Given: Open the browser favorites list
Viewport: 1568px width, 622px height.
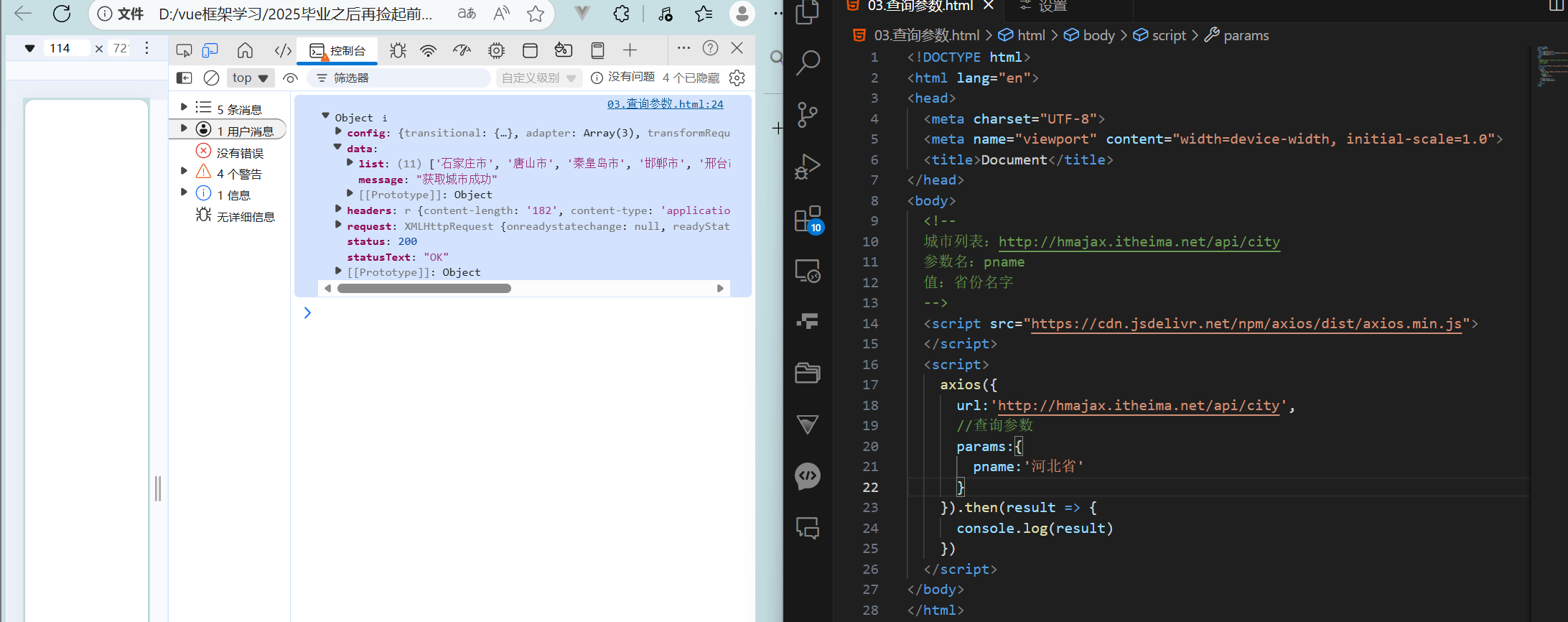Looking at the screenshot, I should [704, 14].
